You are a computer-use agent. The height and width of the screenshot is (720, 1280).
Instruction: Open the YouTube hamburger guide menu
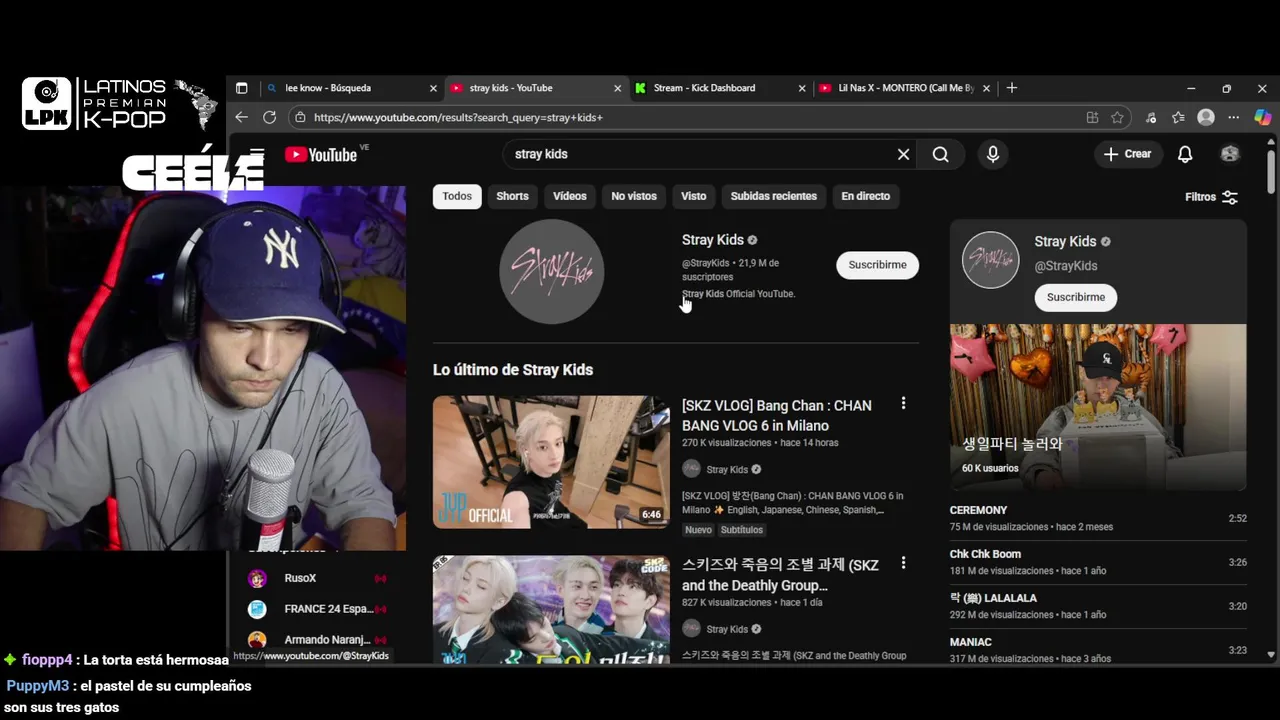257,153
